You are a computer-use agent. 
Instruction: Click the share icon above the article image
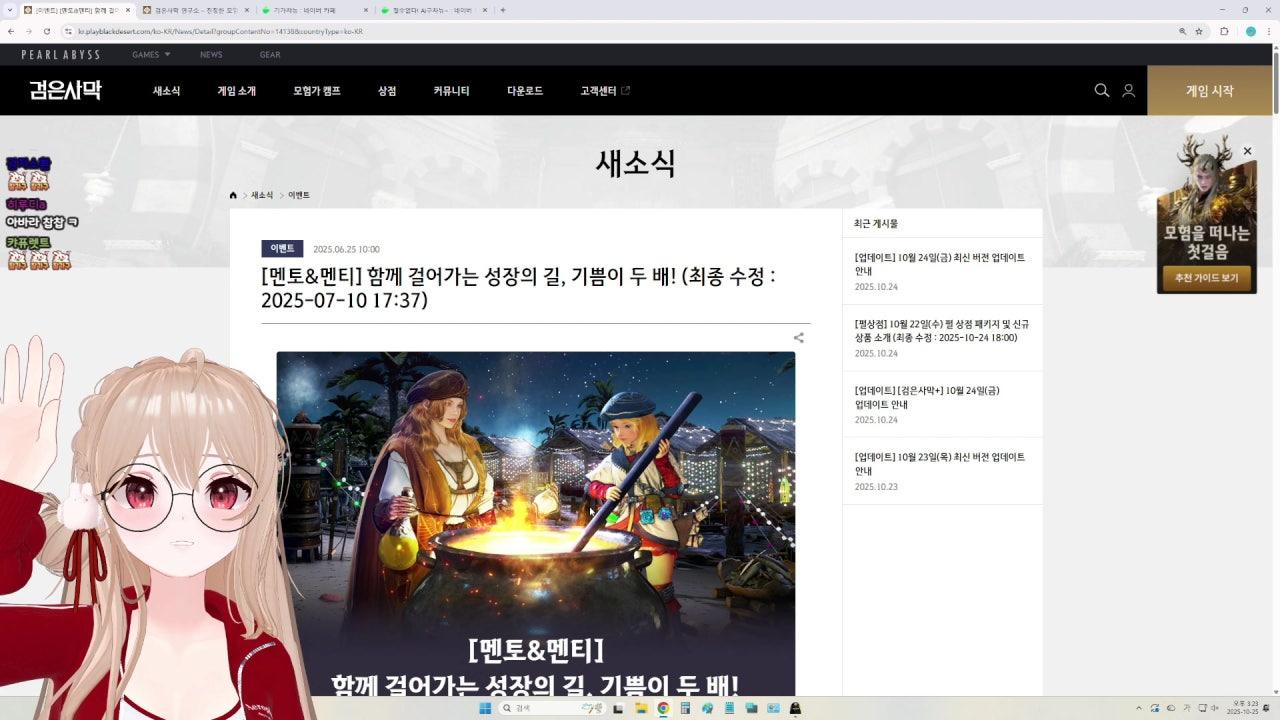[798, 338]
